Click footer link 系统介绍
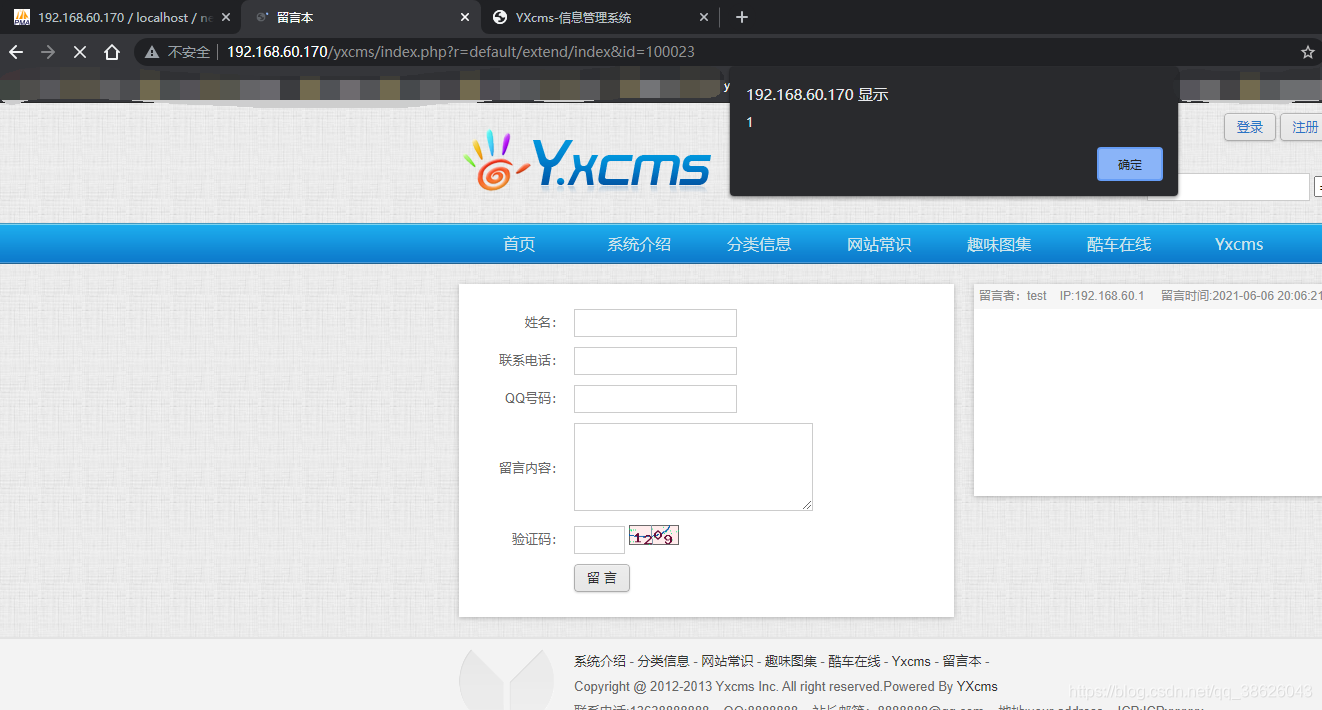The image size is (1322, 710). 600,661
